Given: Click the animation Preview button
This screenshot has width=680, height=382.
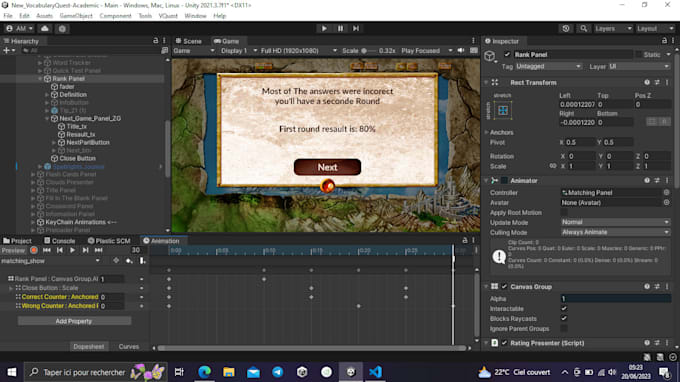Looking at the screenshot, I should [x=13, y=250].
